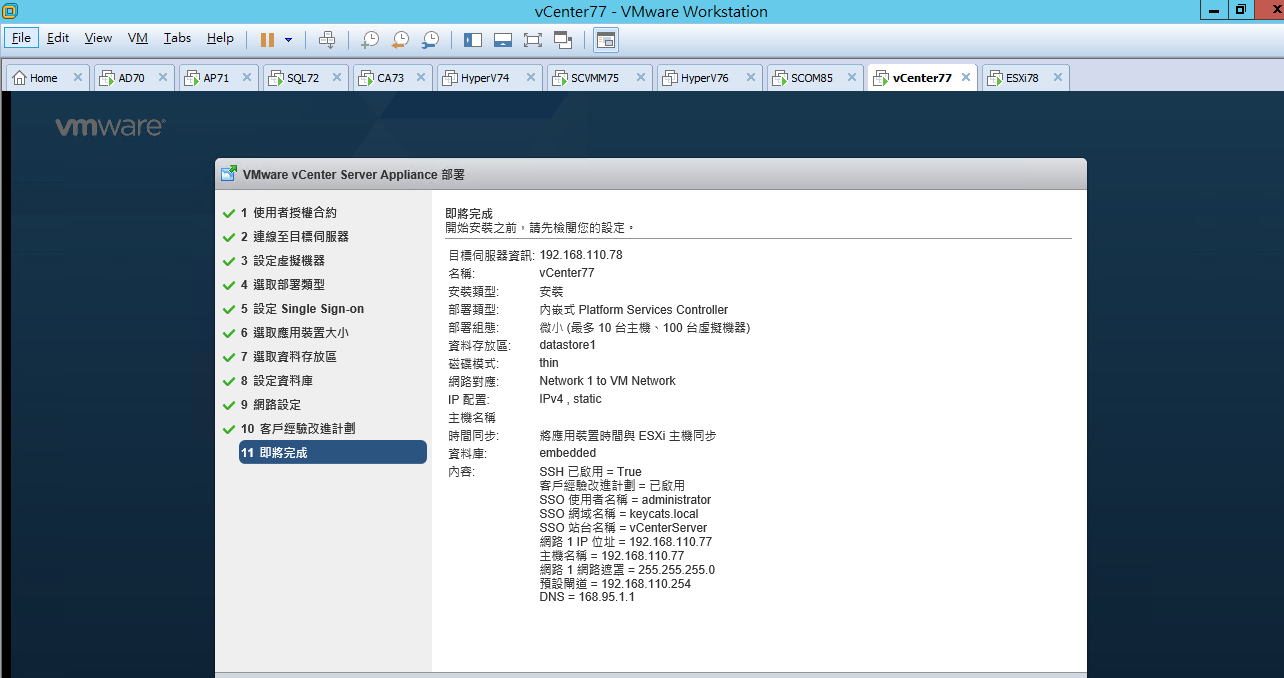Go to wizard step 6 選取應用裝置大小

(294, 333)
